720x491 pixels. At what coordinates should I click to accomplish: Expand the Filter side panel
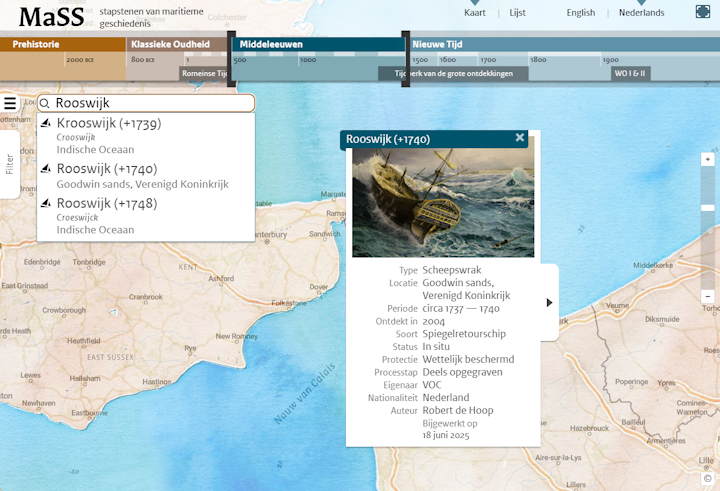click(x=10, y=164)
